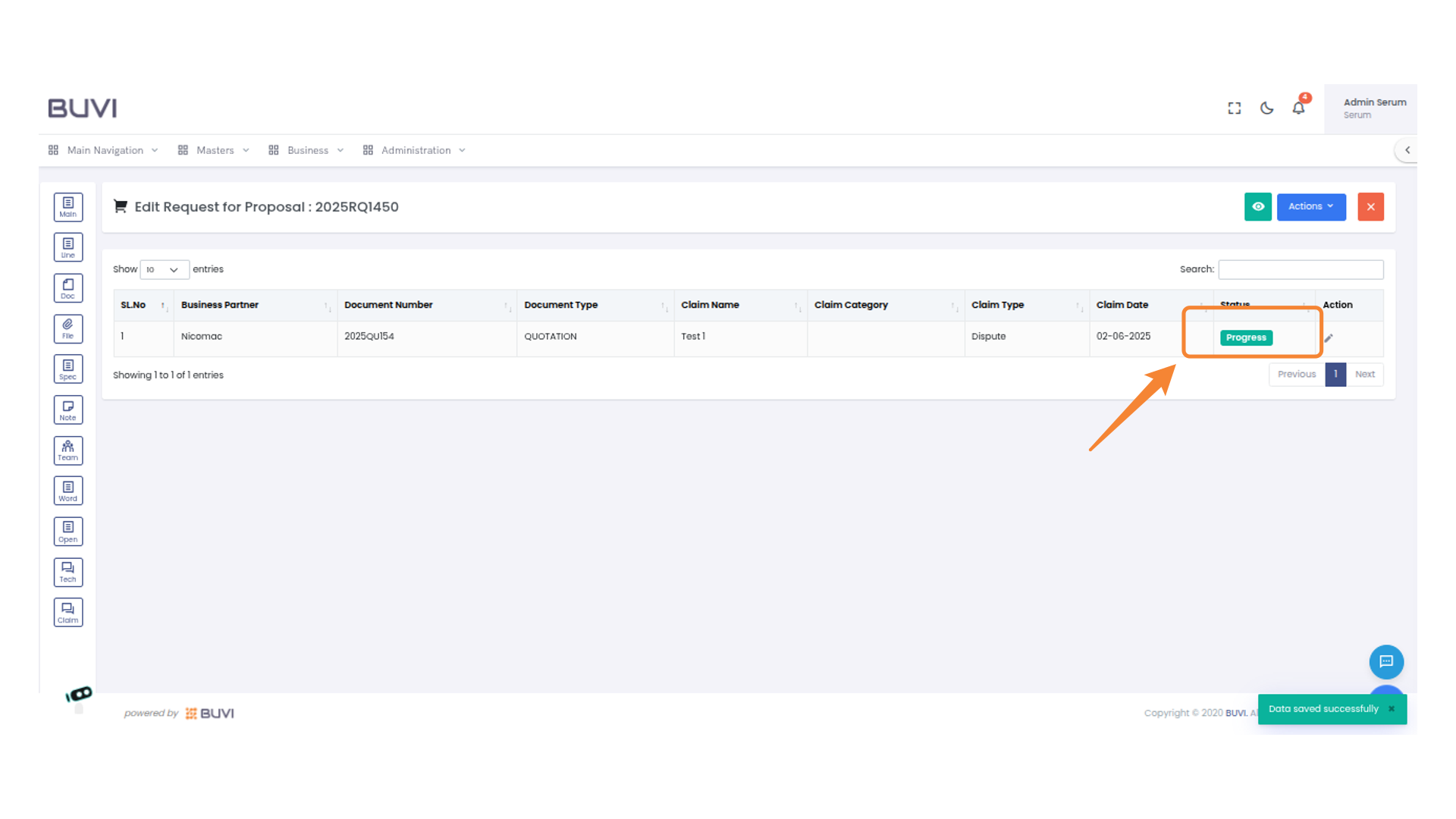Change the Show entries dropdown
This screenshot has width=1456, height=819.
click(x=164, y=269)
